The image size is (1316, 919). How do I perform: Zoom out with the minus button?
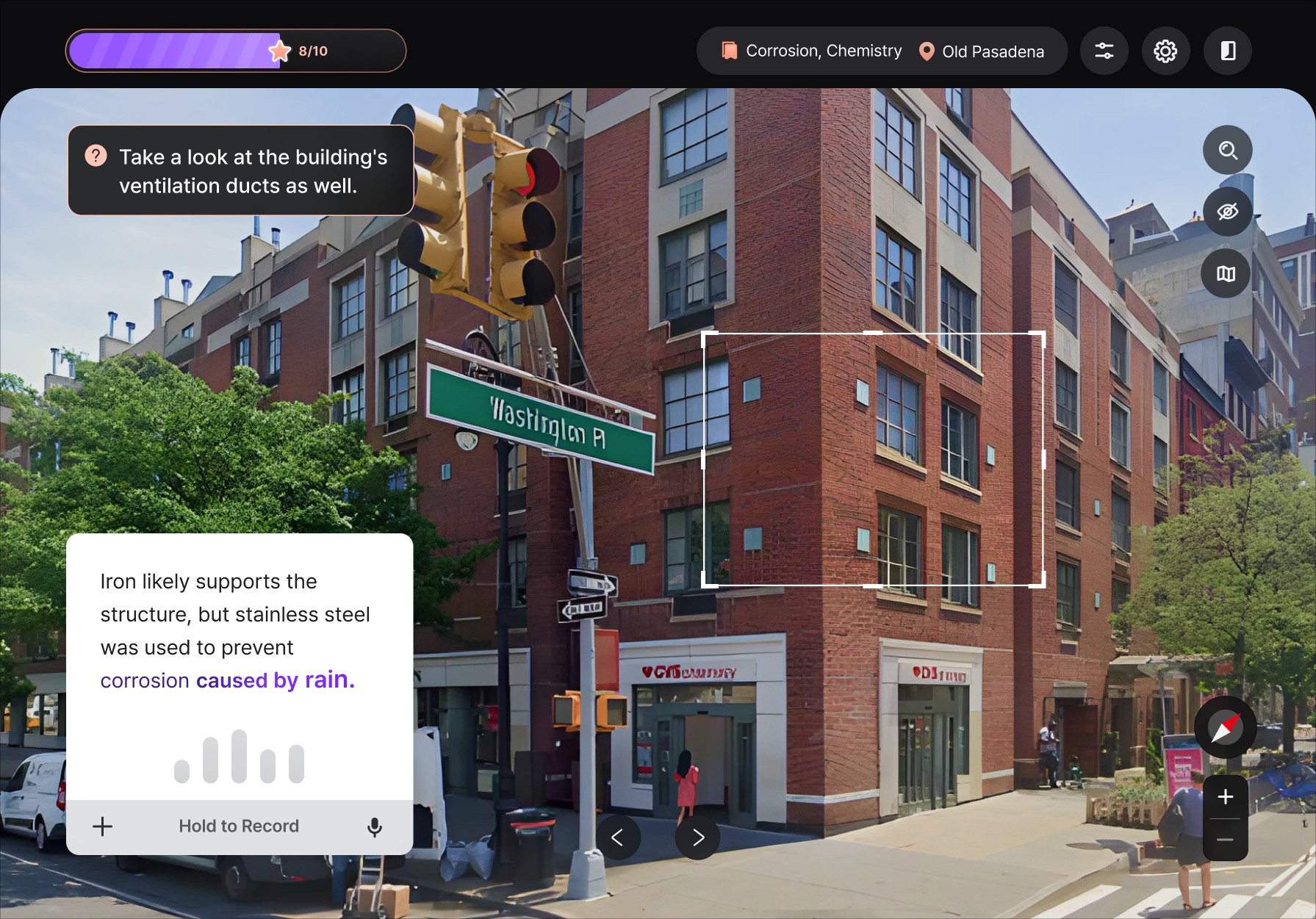[x=1225, y=839]
